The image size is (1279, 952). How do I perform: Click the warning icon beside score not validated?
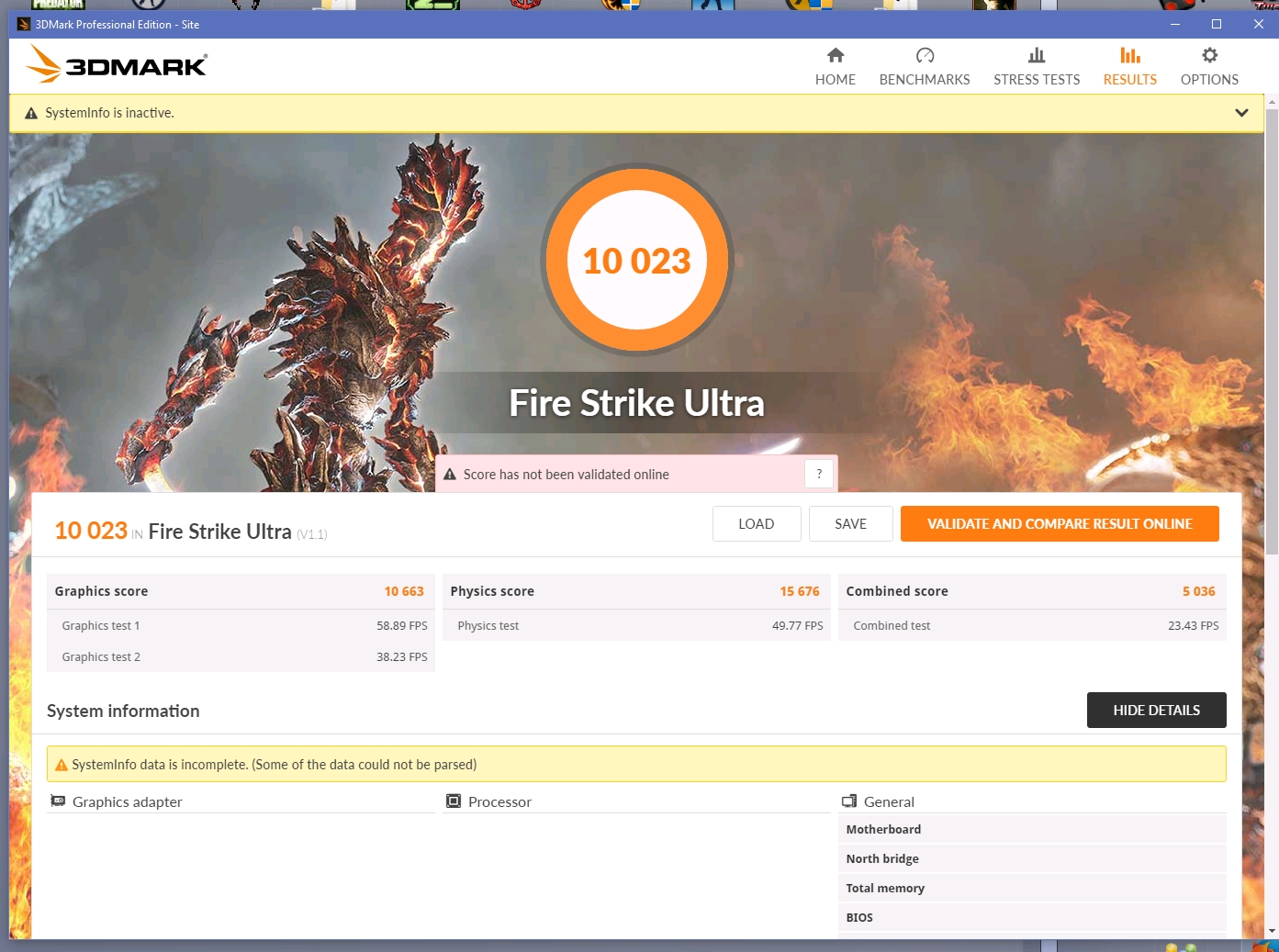coord(450,475)
